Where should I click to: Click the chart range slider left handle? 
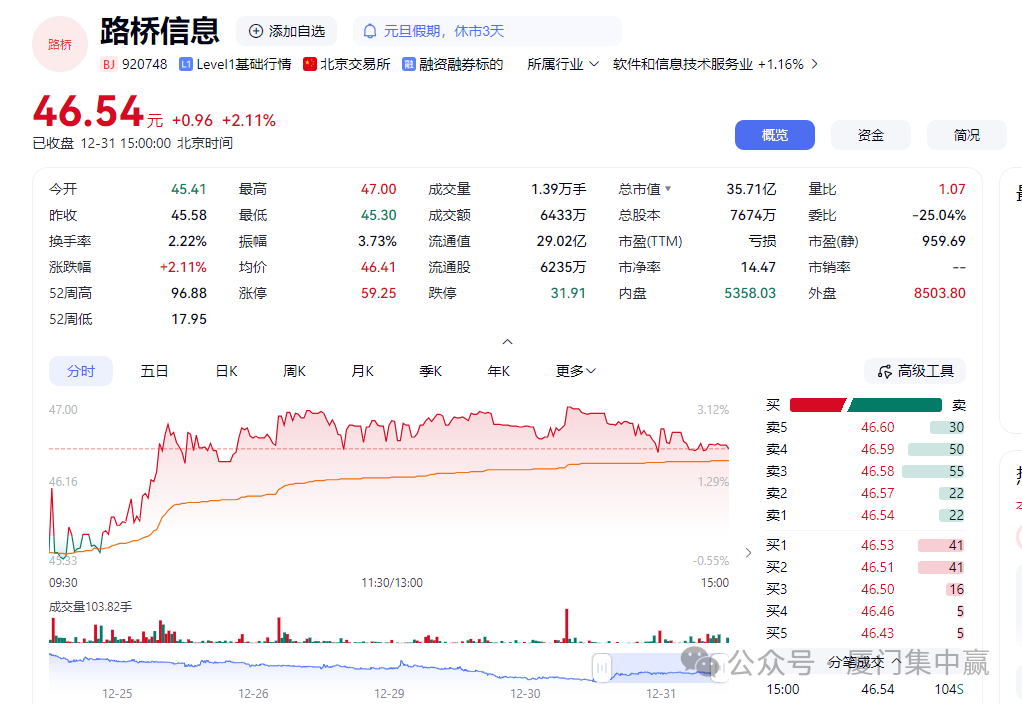602,667
